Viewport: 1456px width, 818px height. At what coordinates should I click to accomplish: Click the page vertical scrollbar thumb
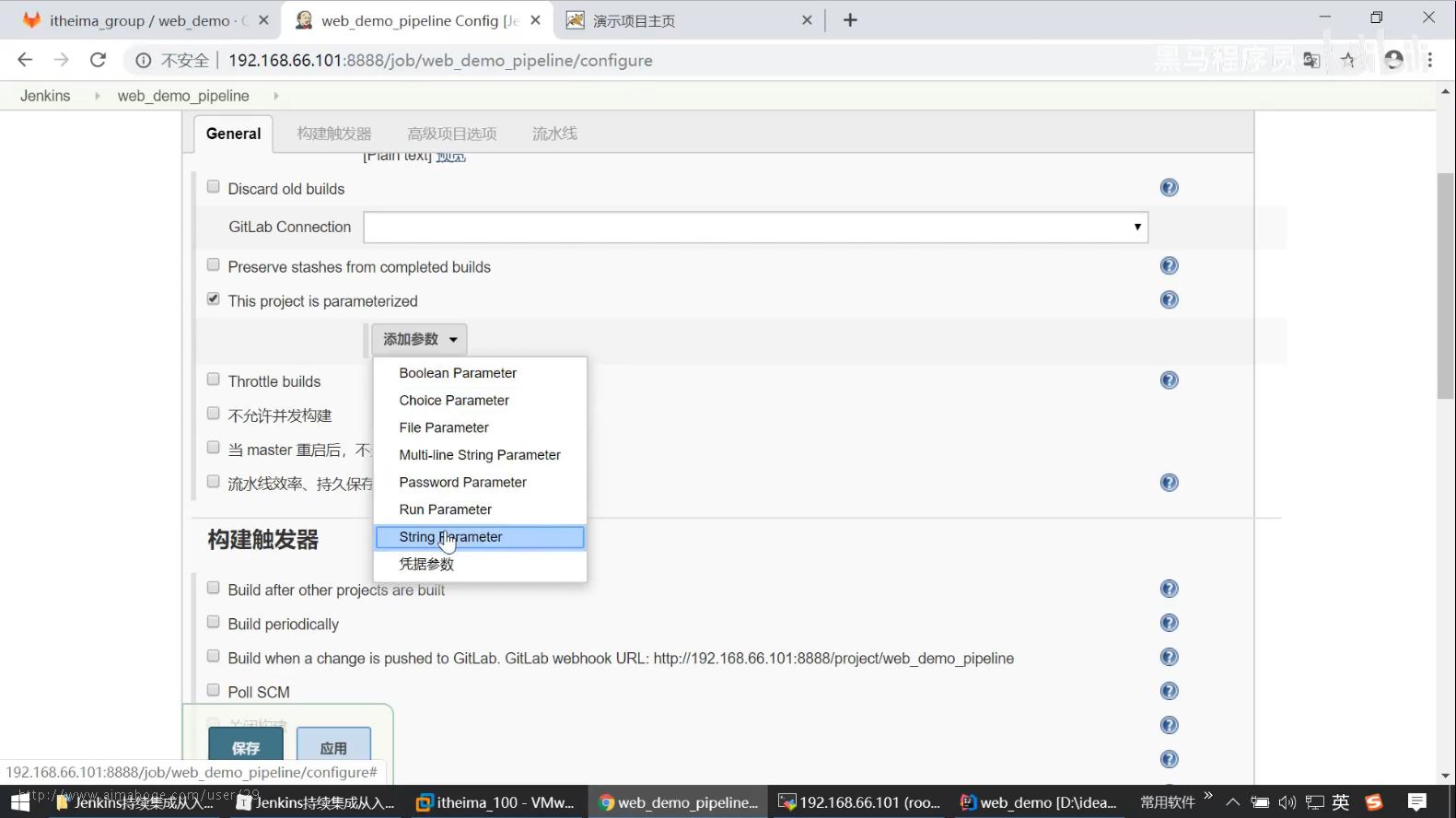tap(1446, 286)
